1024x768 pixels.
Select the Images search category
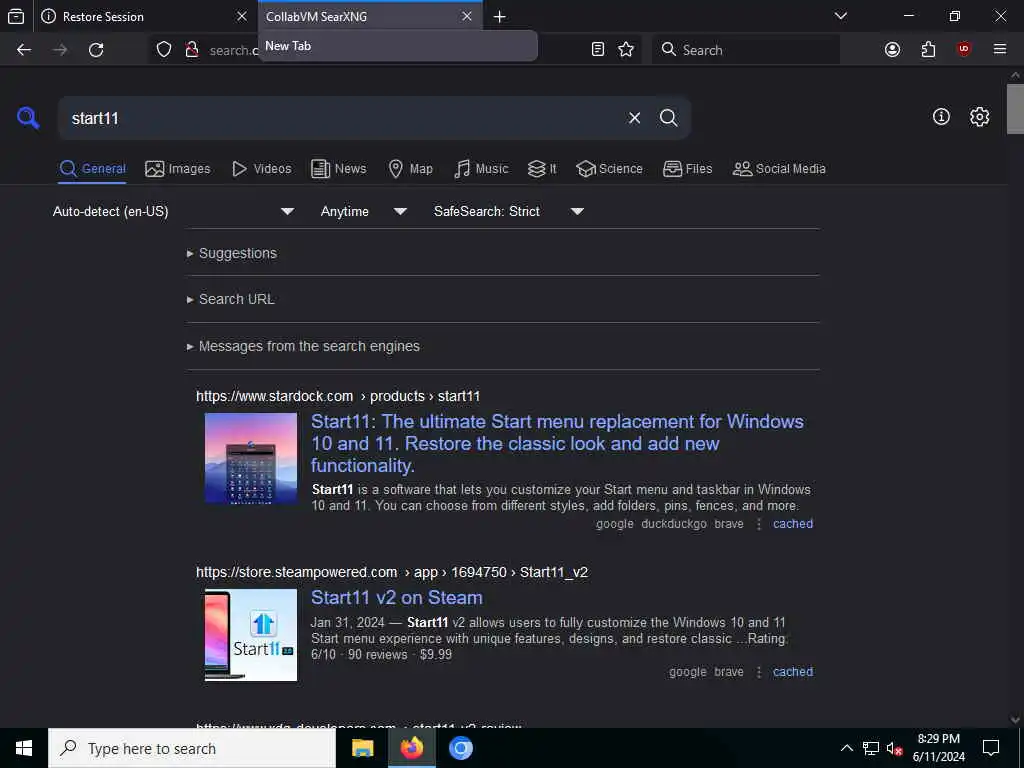click(178, 168)
